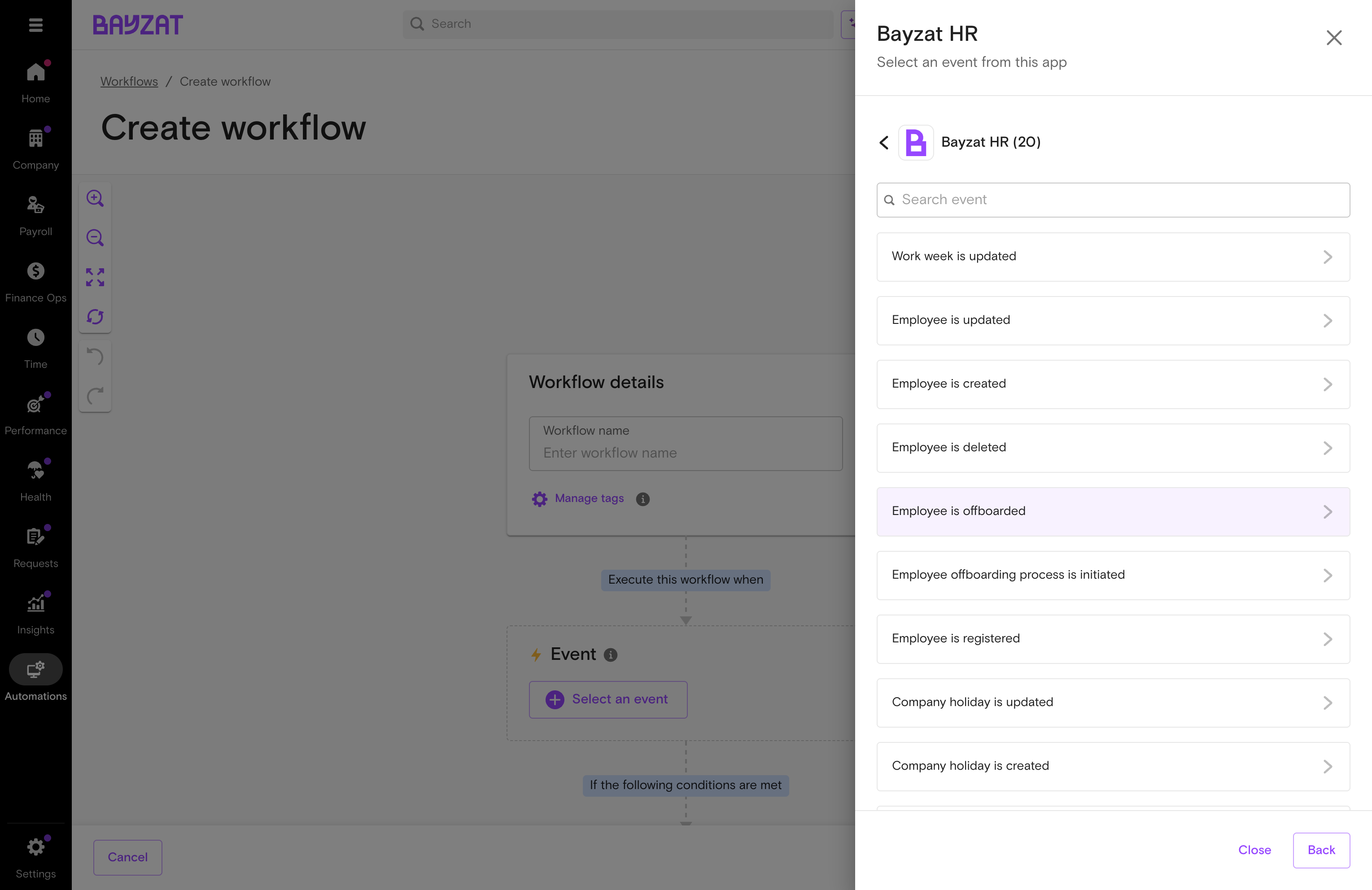Screen dimensions: 1372x890
Task: Go to Home in sidebar
Action: (36, 82)
